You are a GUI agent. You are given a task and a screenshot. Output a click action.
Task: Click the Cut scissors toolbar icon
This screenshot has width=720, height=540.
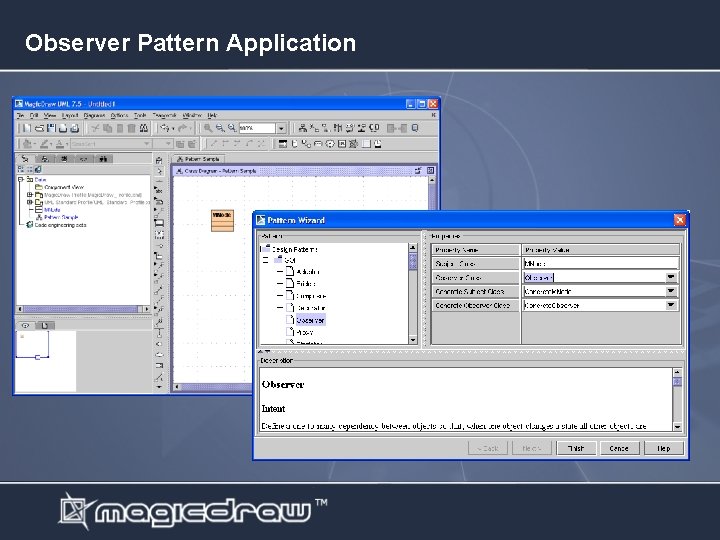pos(96,128)
